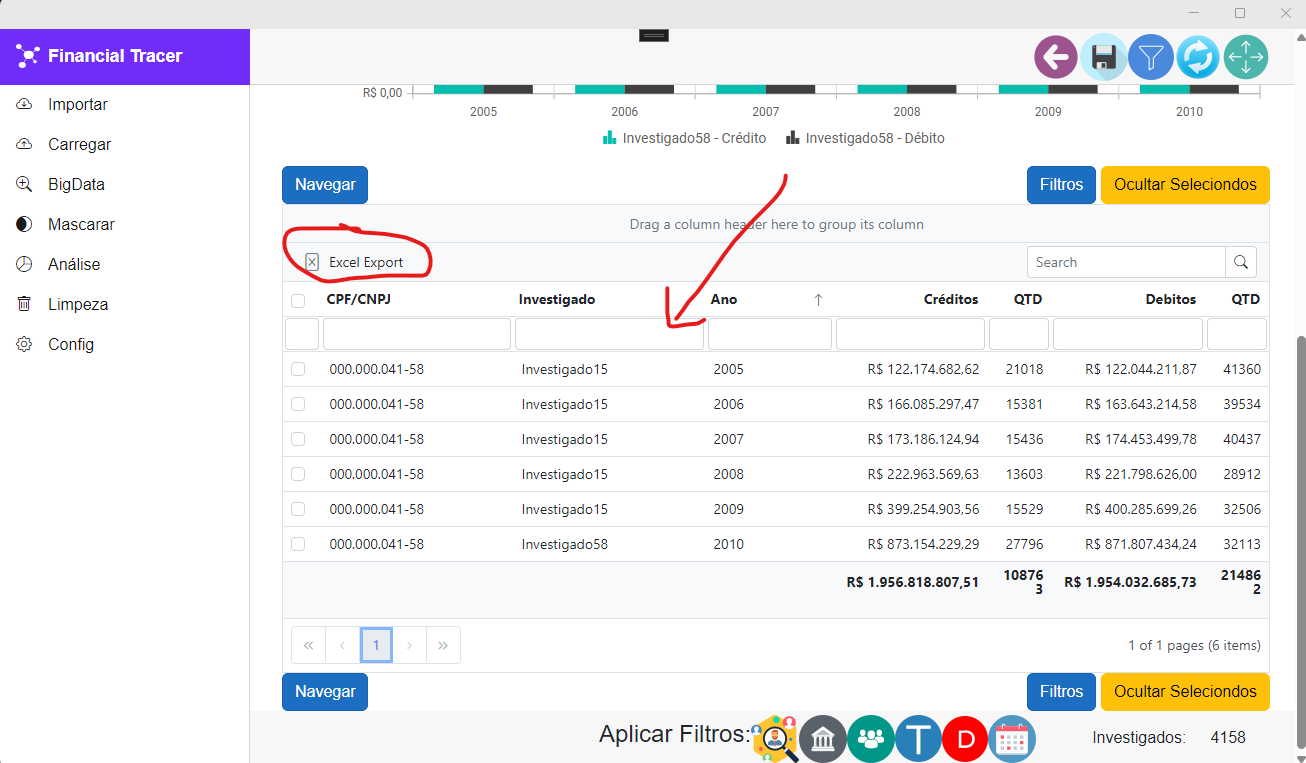This screenshot has height=763, width=1306.
Task: Click the circular refresh arrows icon
Action: coord(1198,57)
